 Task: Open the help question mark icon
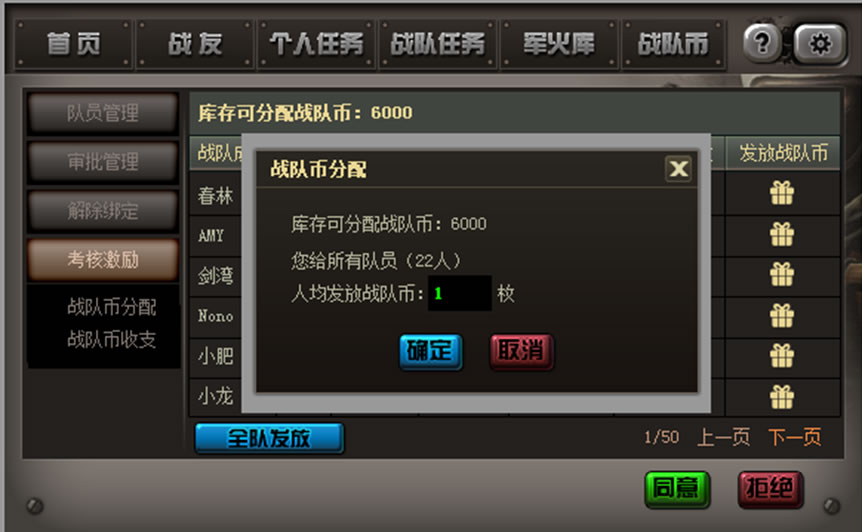(762, 42)
